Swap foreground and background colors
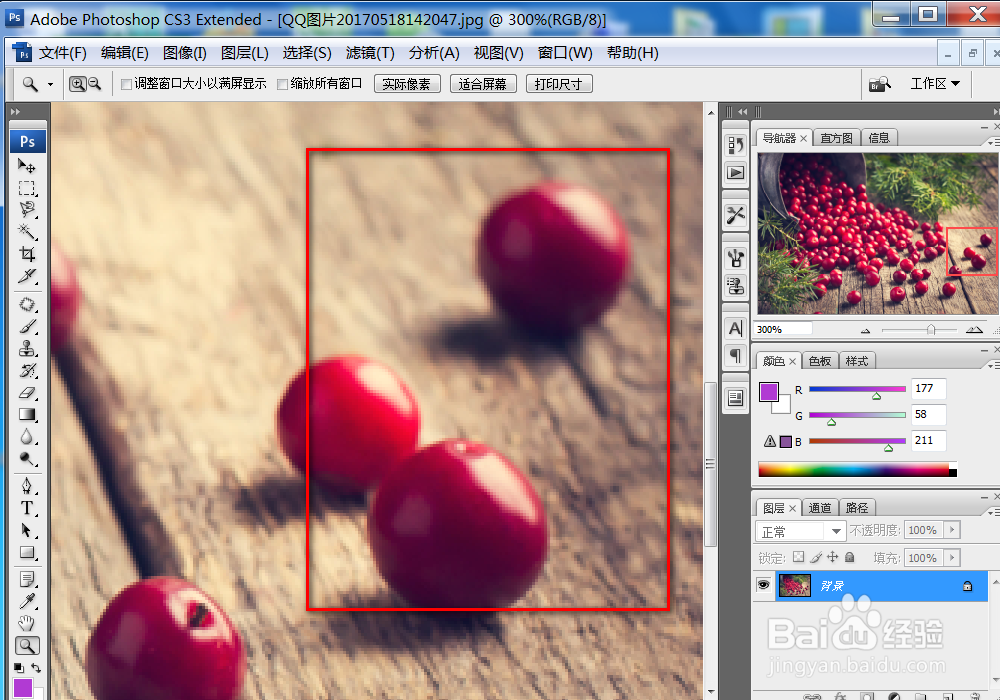Screen dimensions: 1000x700 (x=36, y=668)
